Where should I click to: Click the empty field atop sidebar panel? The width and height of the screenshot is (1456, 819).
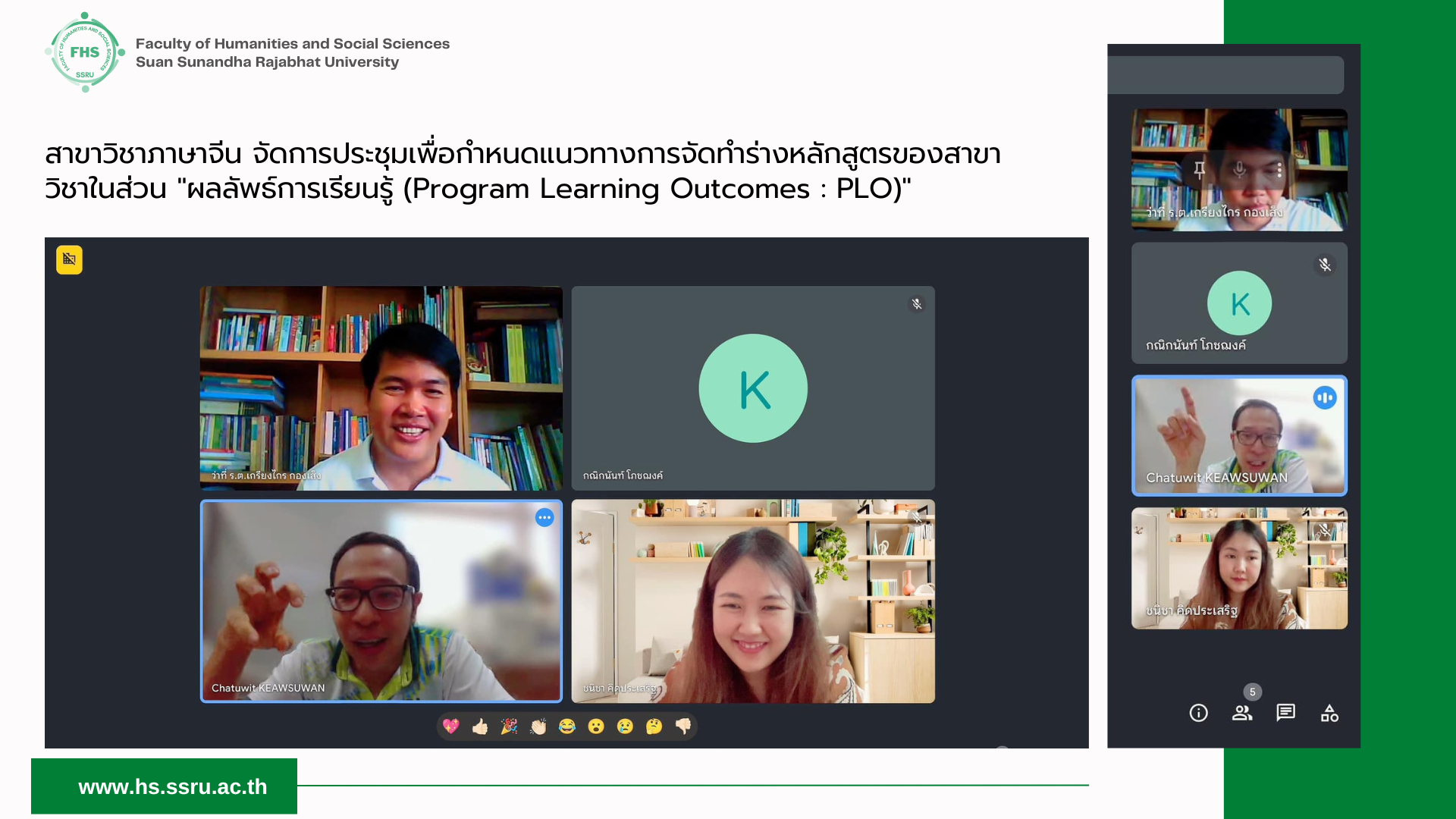(1225, 75)
